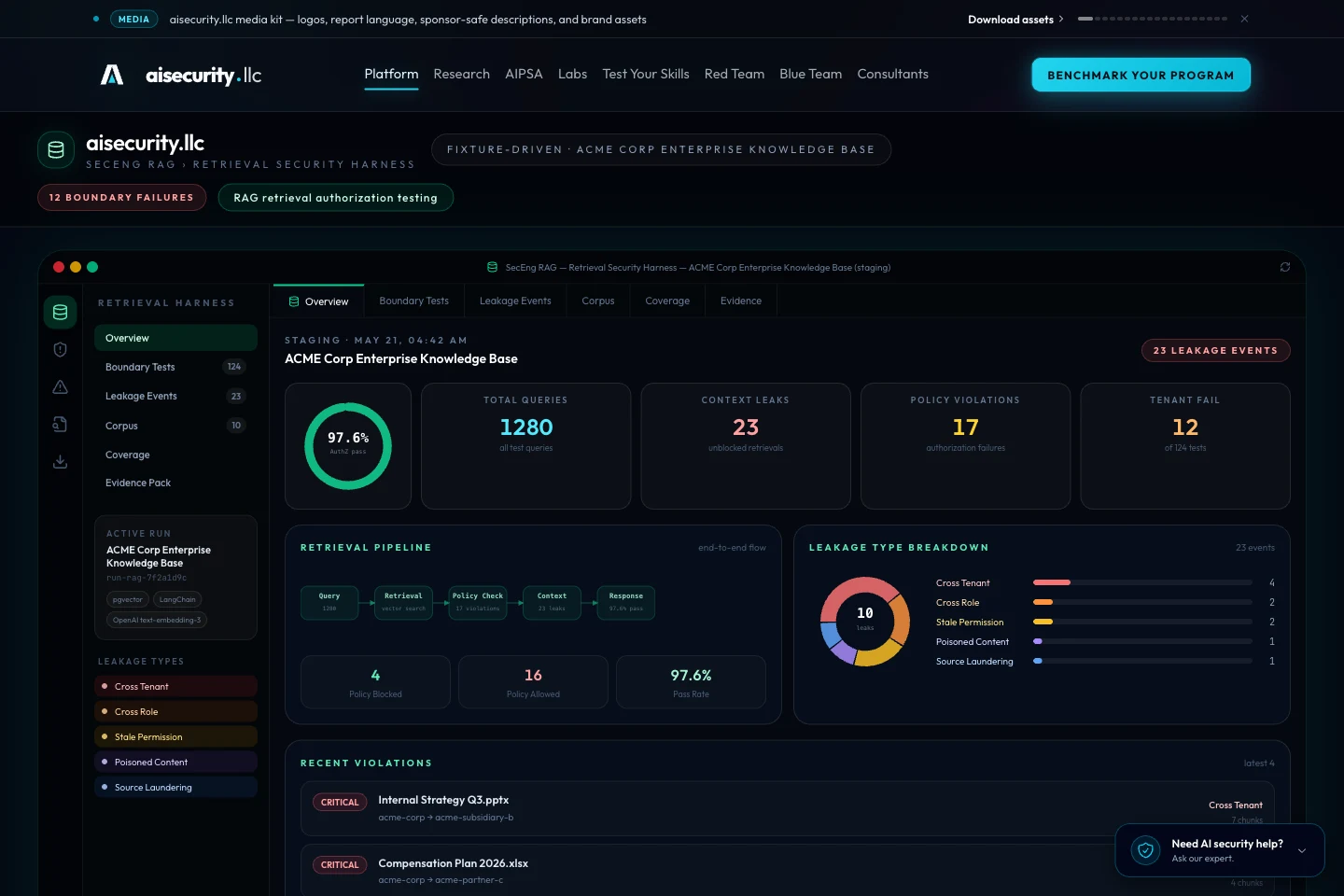
Task: Open Labs in the top navigation
Action: [x=572, y=74]
